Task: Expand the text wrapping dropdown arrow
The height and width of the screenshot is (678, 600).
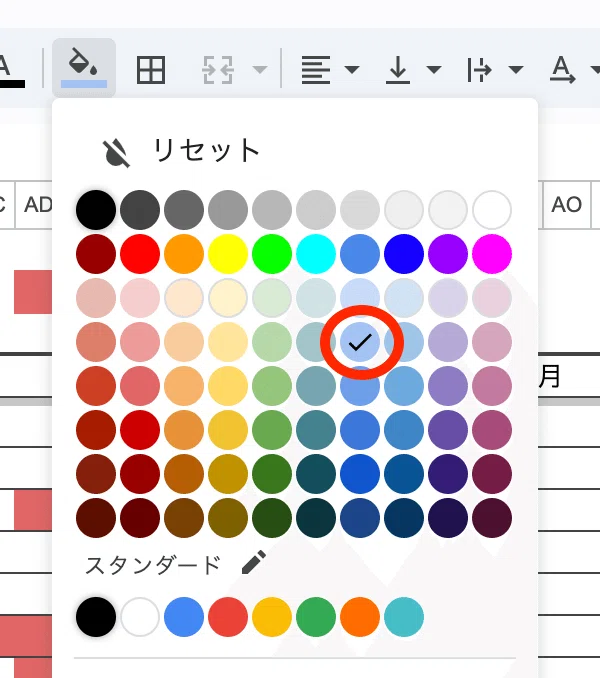Action: coord(516,70)
